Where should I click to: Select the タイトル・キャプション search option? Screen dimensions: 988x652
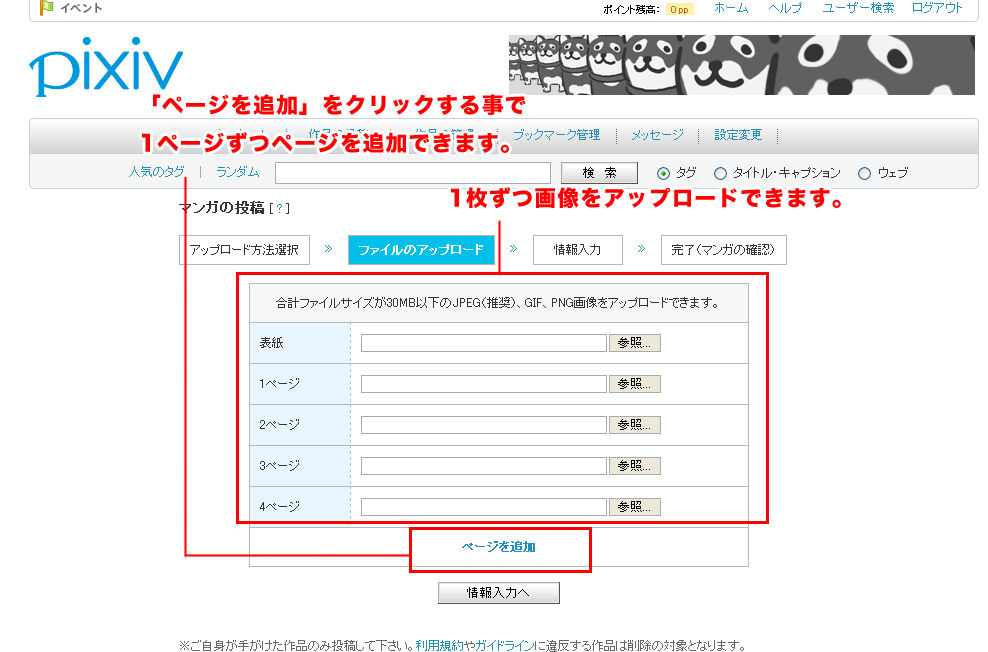[x=722, y=172]
